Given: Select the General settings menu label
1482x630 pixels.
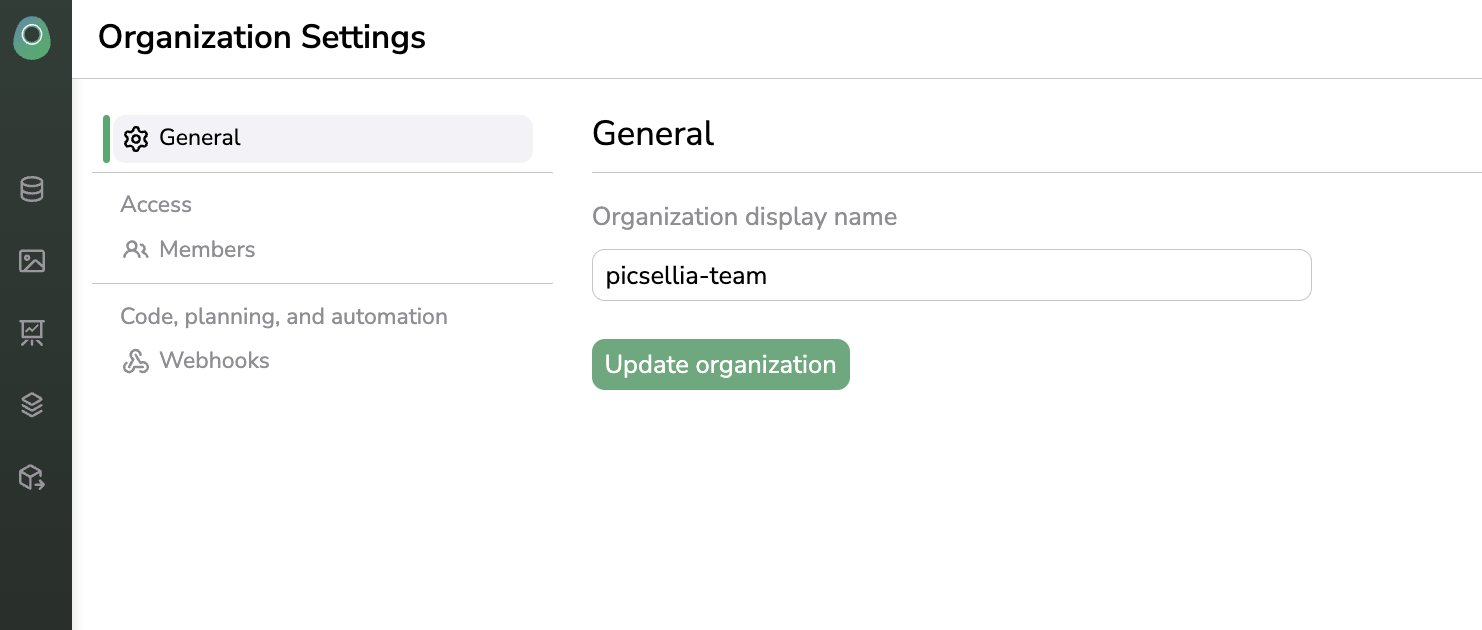Looking at the screenshot, I should point(200,138).
